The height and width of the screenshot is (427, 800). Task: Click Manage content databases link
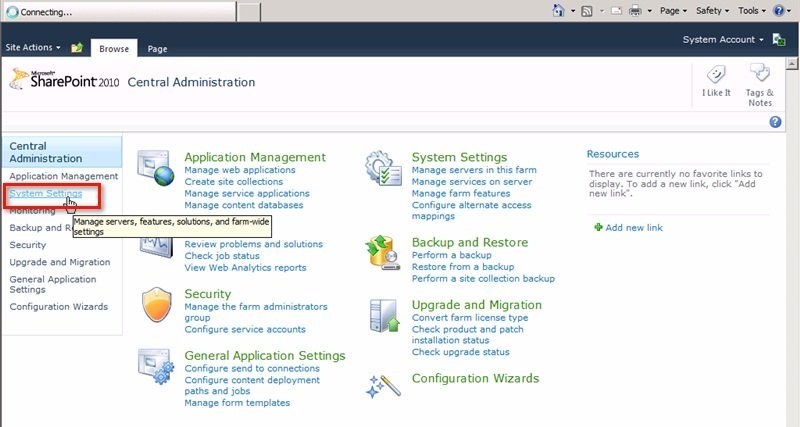coord(244,205)
